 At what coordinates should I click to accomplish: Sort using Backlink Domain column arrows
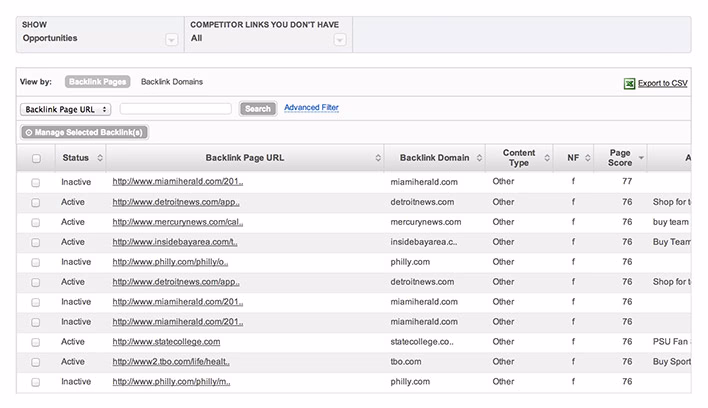[x=477, y=158]
